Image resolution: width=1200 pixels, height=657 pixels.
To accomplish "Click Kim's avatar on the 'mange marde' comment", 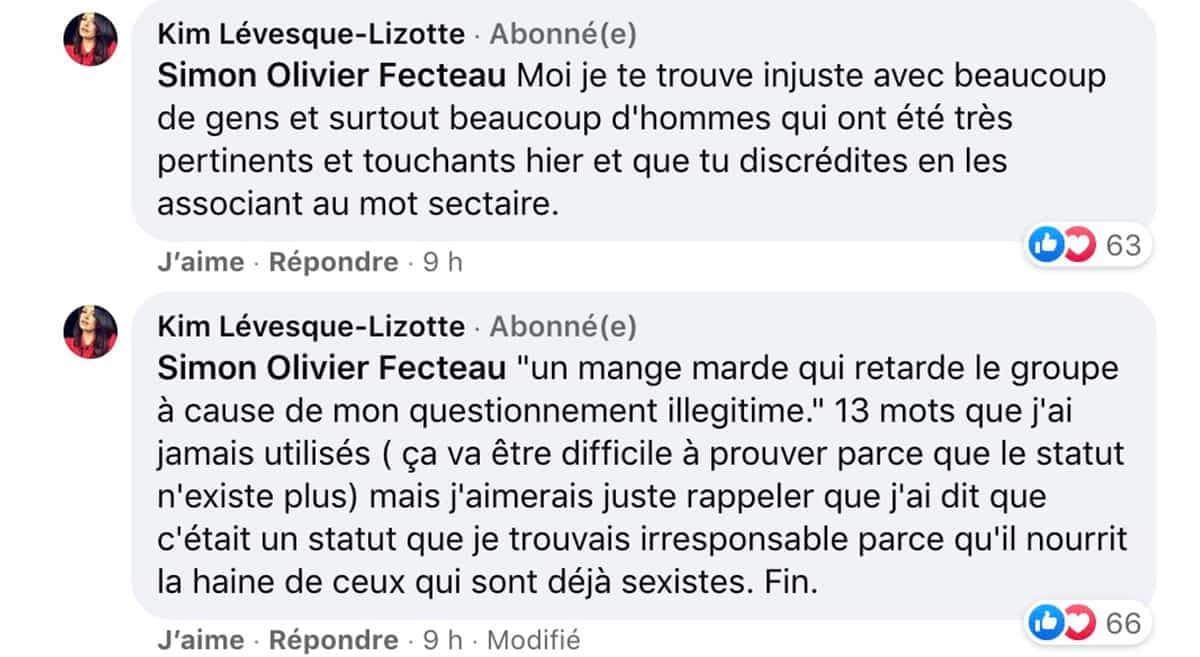I will [90, 331].
